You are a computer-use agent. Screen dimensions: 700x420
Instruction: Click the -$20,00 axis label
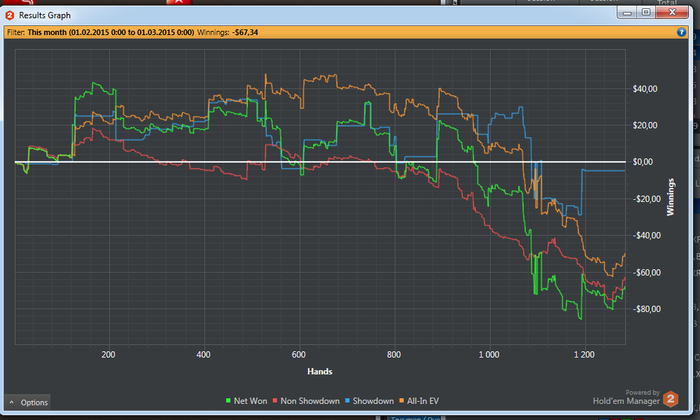646,199
